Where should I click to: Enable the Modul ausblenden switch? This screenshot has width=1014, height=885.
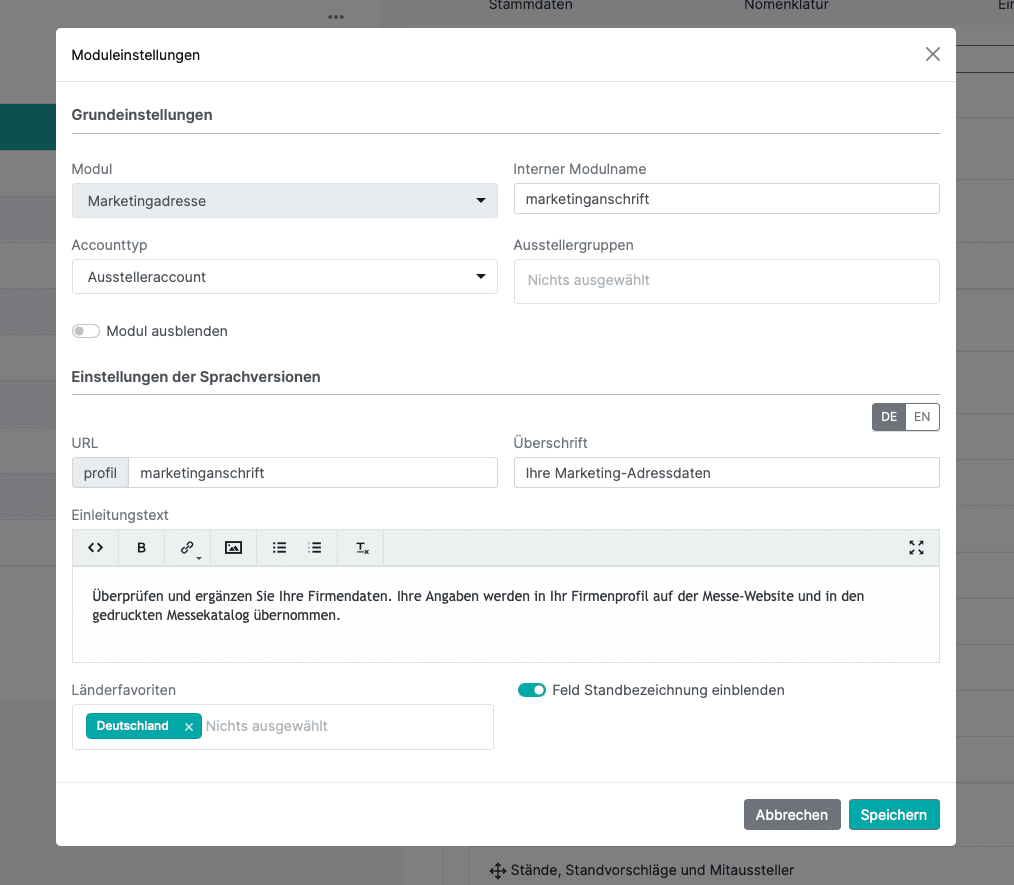[86, 331]
